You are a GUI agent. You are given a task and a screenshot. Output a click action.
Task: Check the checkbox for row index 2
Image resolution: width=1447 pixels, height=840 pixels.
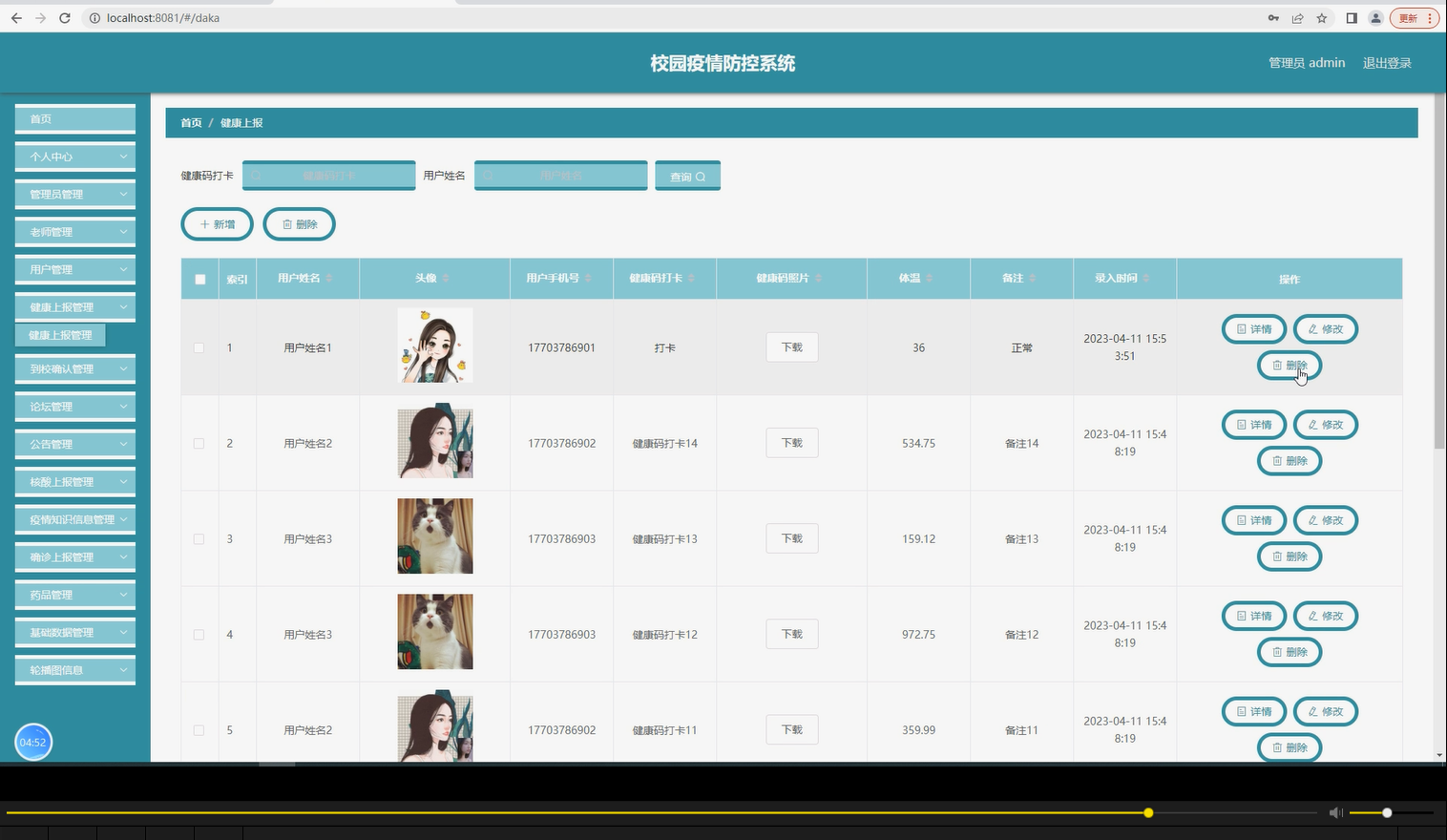coord(199,443)
